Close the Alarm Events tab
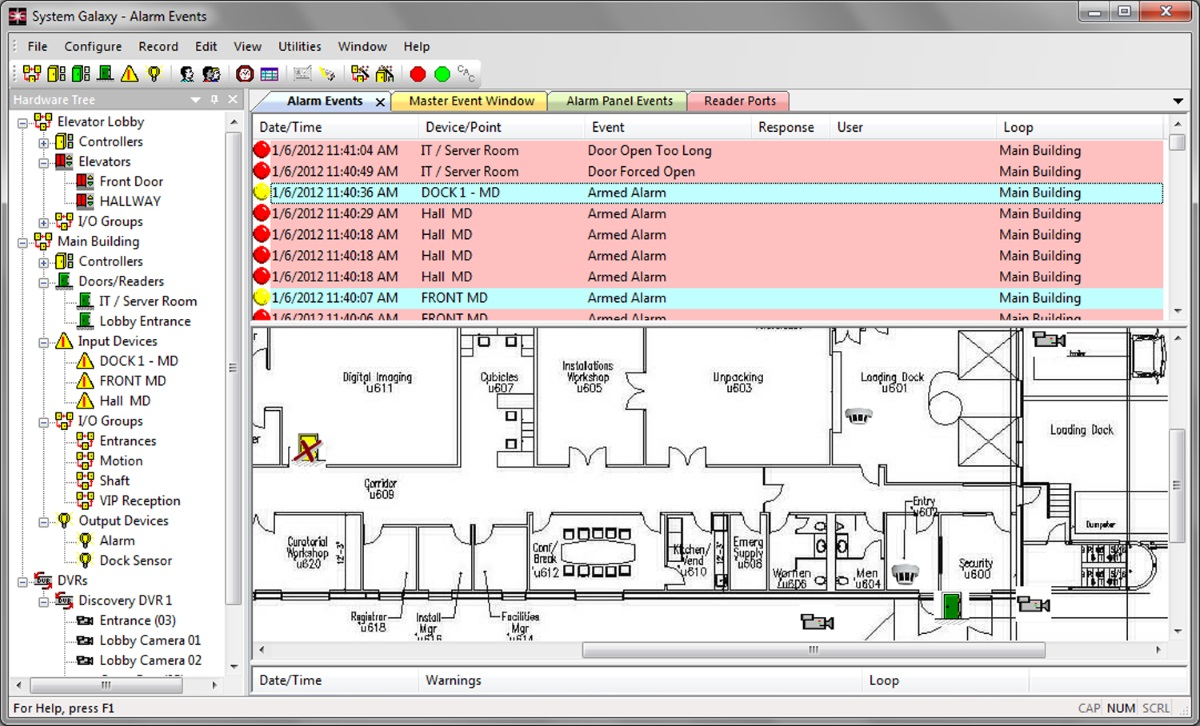This screenshot has height=726, width=1200. (x=379, y=101)
